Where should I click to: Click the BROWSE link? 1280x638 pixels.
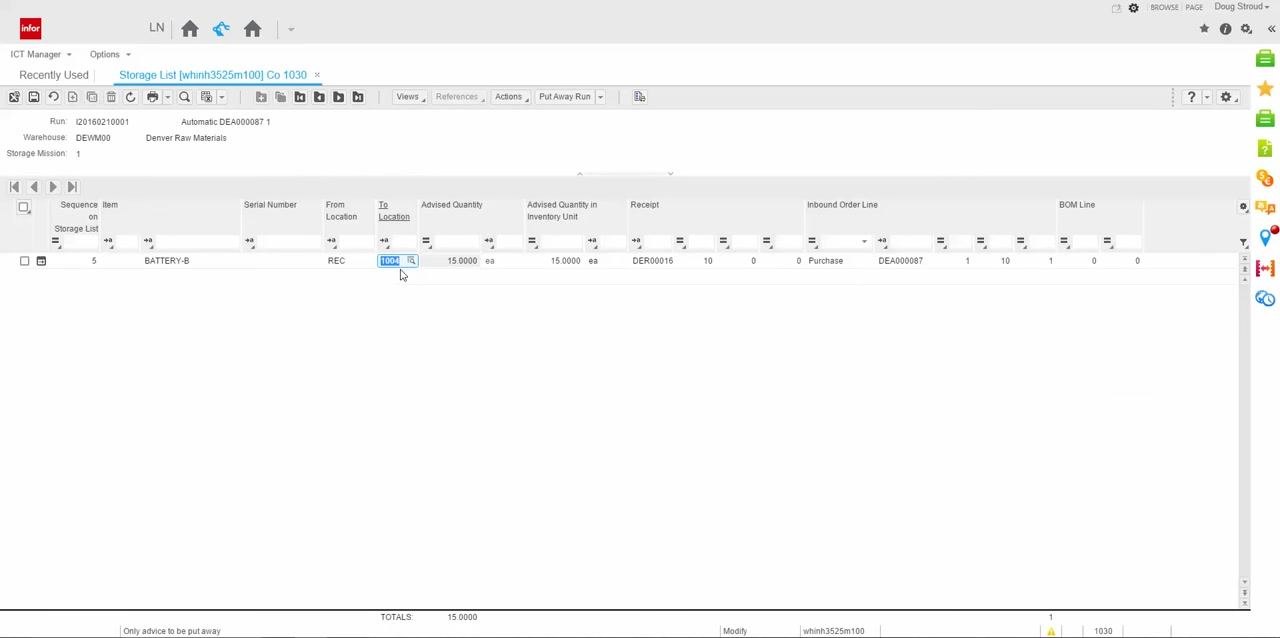point(1164,8)
